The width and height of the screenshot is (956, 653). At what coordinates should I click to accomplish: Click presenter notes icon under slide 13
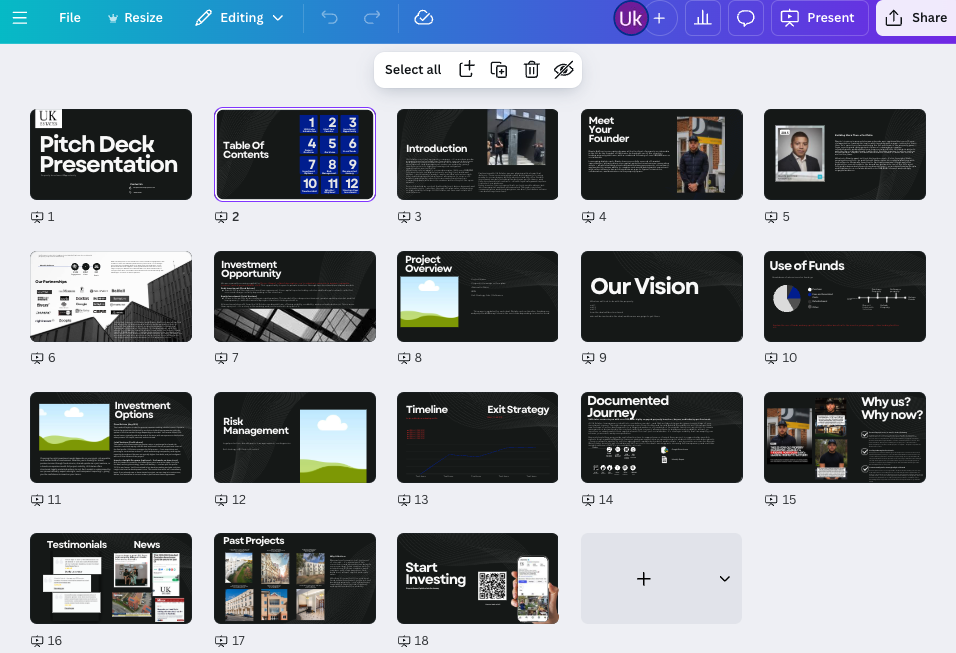404,500
